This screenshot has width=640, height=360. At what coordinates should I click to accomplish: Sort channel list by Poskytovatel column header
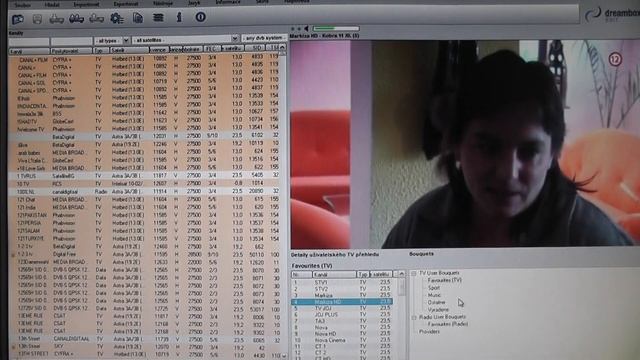point(71,51)
